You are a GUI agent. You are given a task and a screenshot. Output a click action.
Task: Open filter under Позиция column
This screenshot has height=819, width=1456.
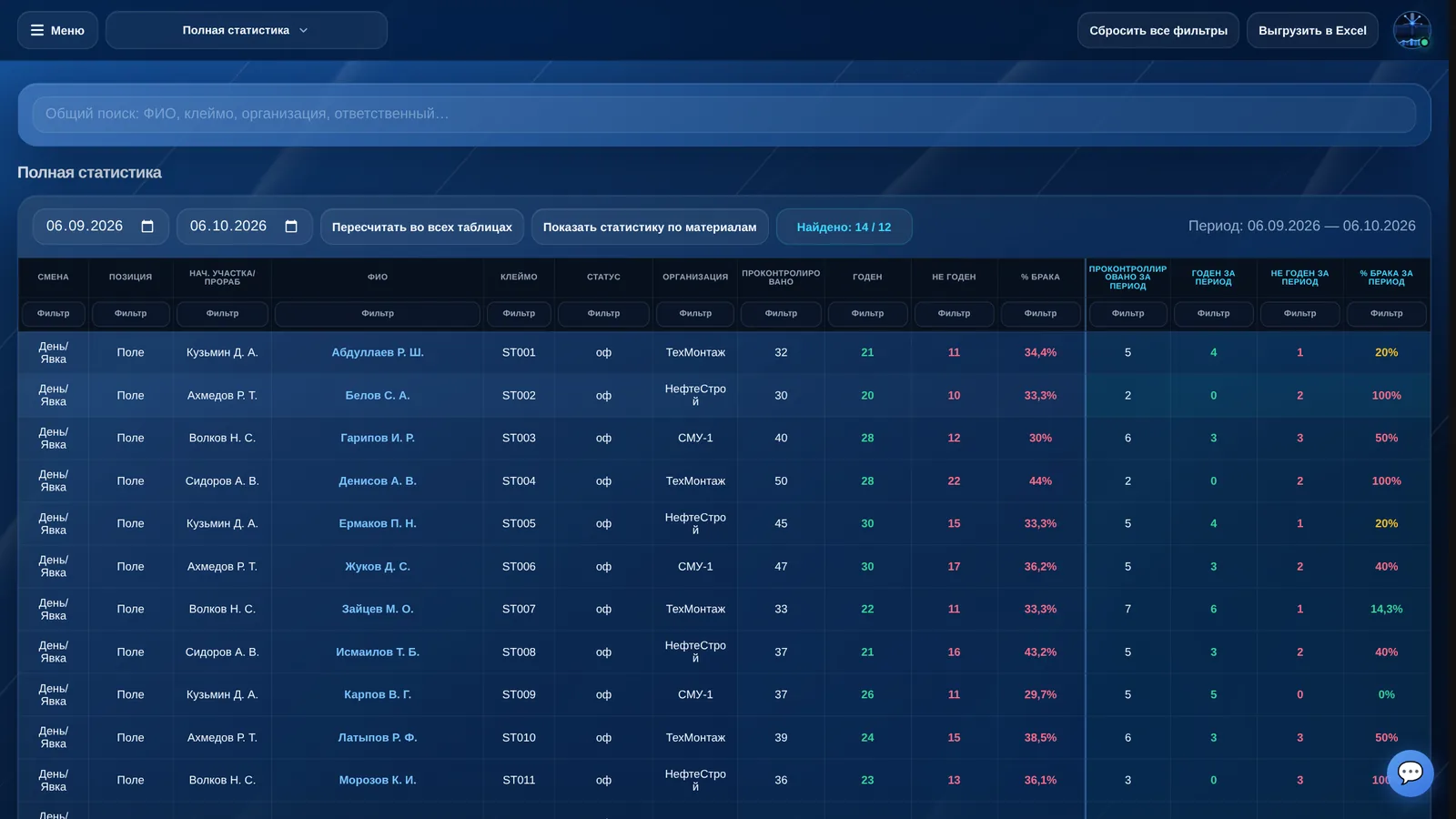coord(130,313)
